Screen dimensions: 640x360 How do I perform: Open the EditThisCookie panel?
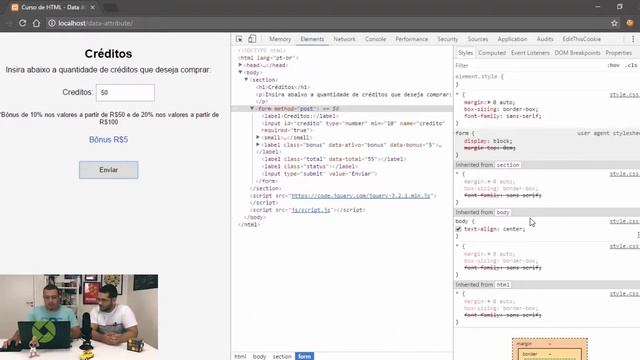tap(582, 39)
